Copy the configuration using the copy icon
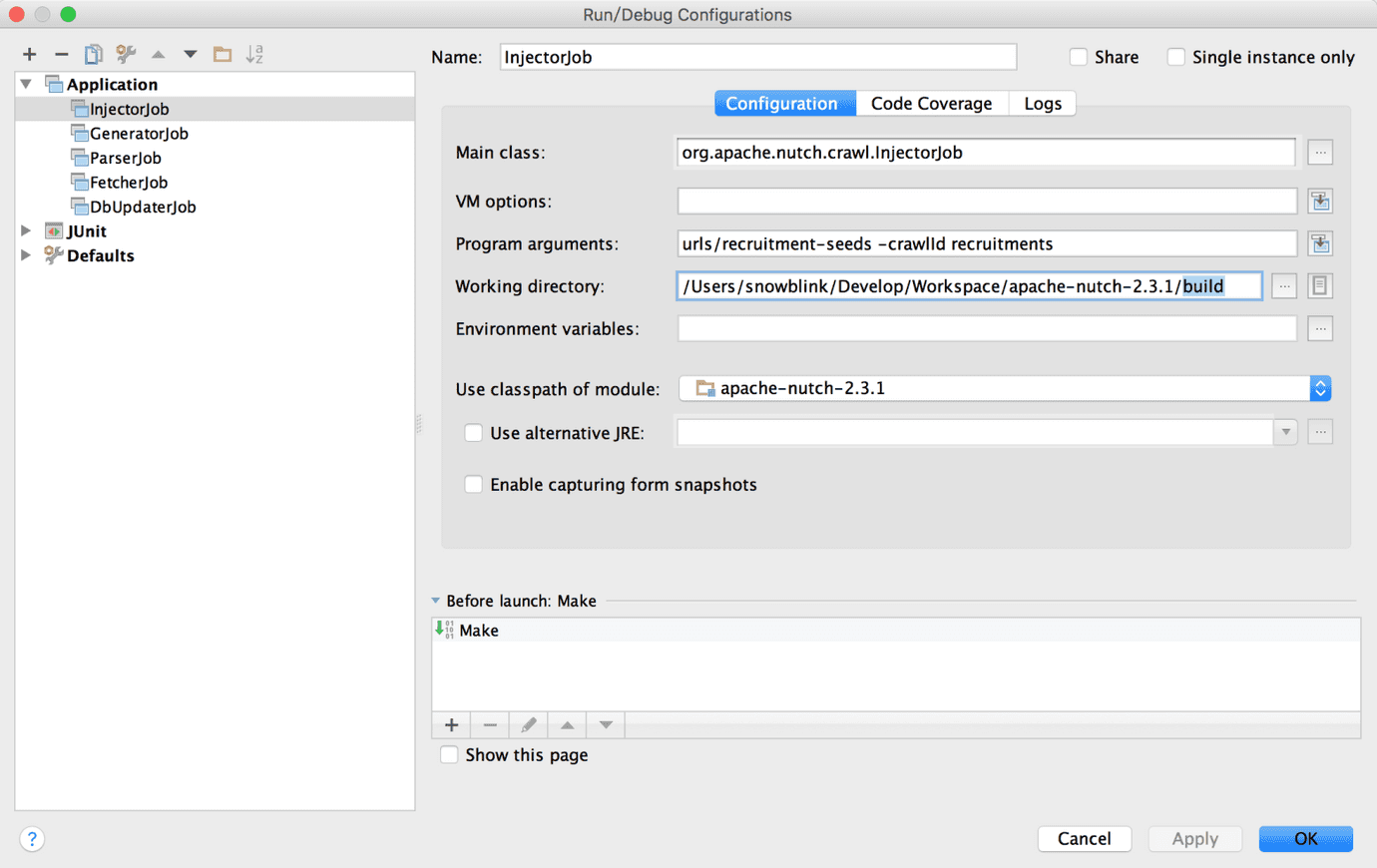The width and height of the screenshot is (1377, 868). (93, 54)
